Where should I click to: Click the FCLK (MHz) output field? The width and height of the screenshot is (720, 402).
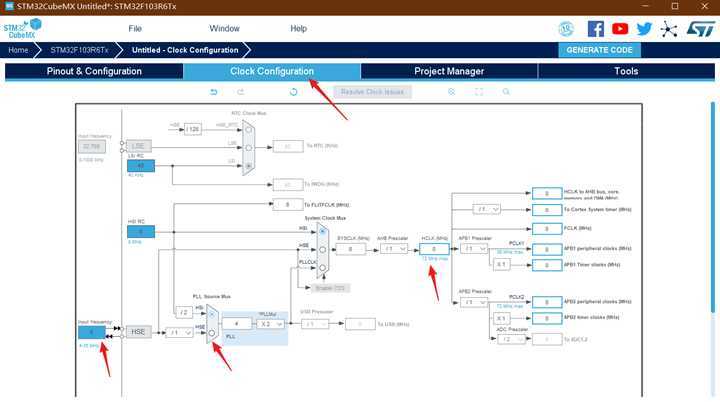click(547, 228)
